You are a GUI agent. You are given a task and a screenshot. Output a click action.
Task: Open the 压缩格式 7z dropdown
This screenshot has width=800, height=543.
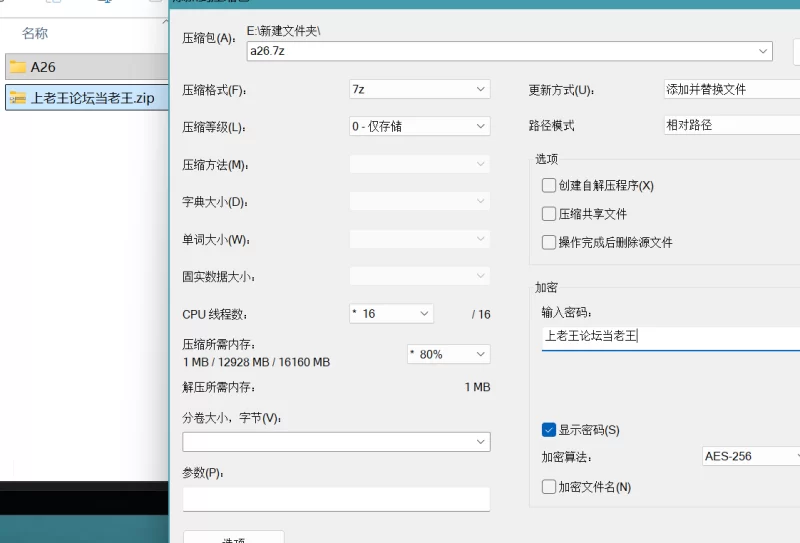click(x=419, y=89)
